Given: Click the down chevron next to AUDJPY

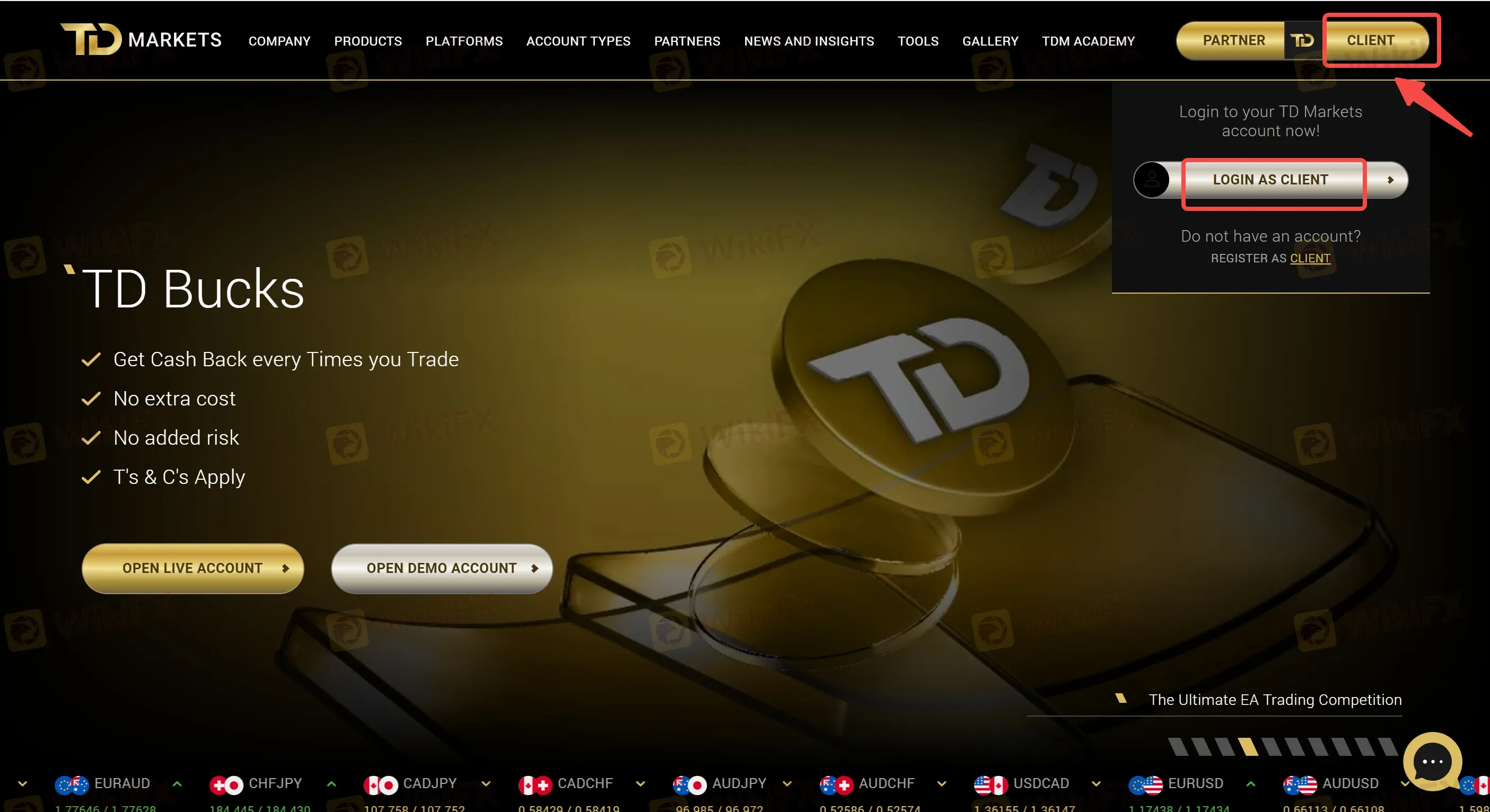Looking at the screenshot, I should coord(787,784).
